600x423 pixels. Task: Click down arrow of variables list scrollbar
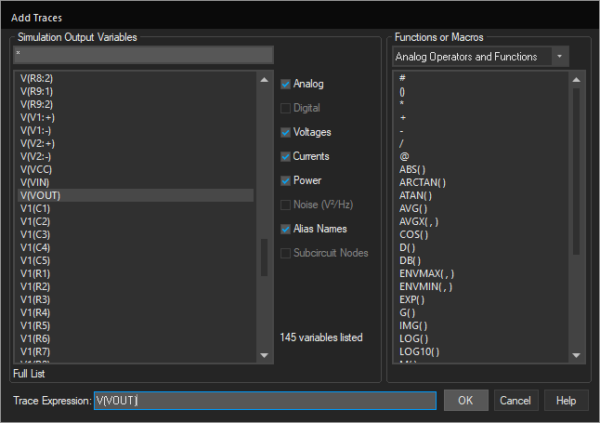264,355
